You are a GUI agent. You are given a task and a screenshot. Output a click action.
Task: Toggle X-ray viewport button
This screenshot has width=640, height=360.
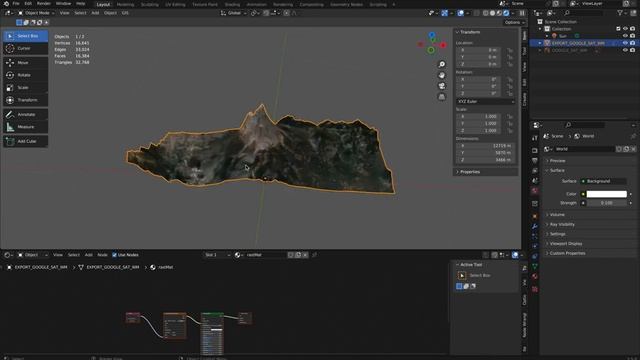coord(476,13)
